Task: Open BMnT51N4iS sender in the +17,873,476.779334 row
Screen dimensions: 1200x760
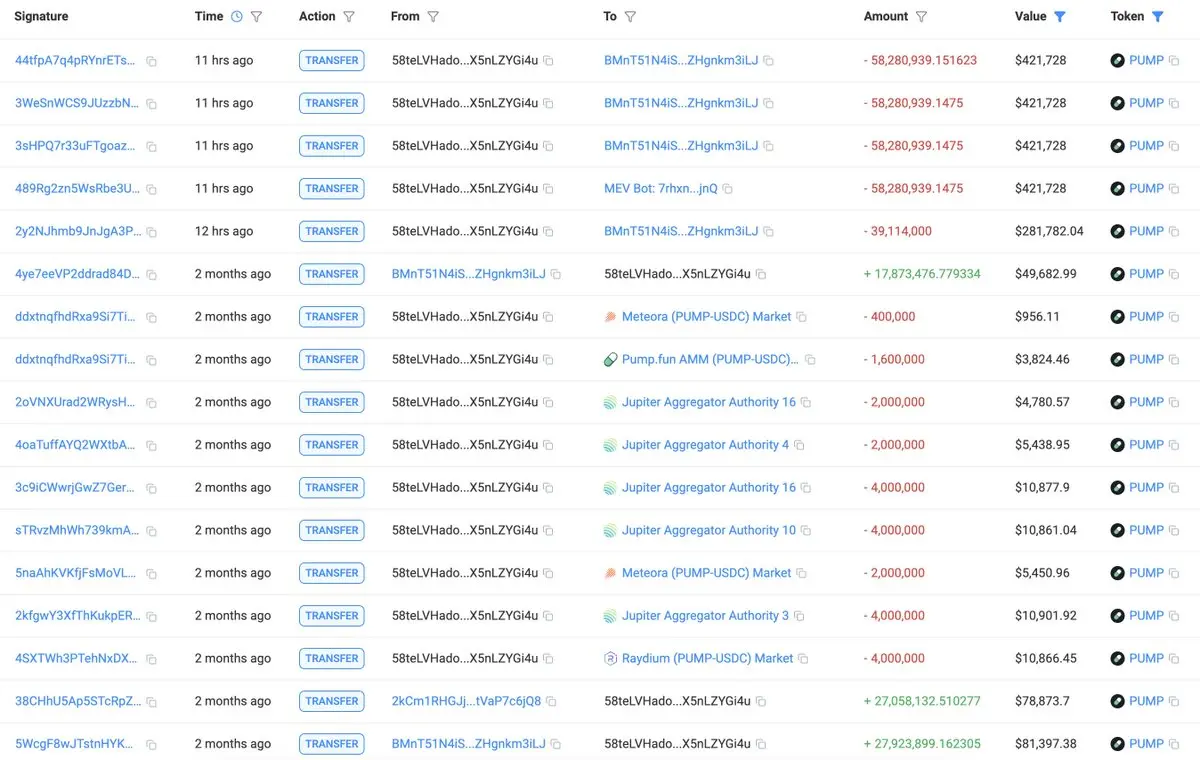Action: (469, 274)
